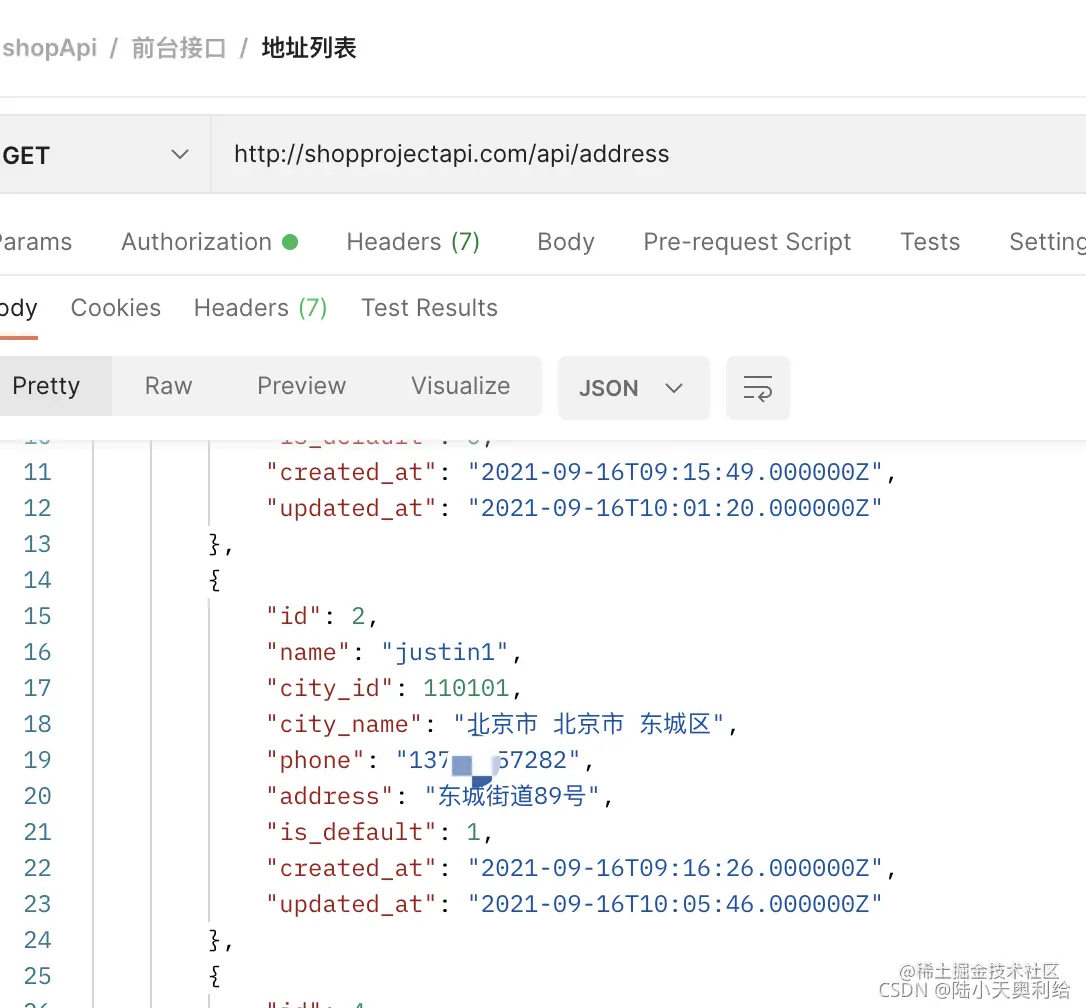Click the 地址列表 request title
This screenshot has width=1086, height=1008.
tap(309, 48)
